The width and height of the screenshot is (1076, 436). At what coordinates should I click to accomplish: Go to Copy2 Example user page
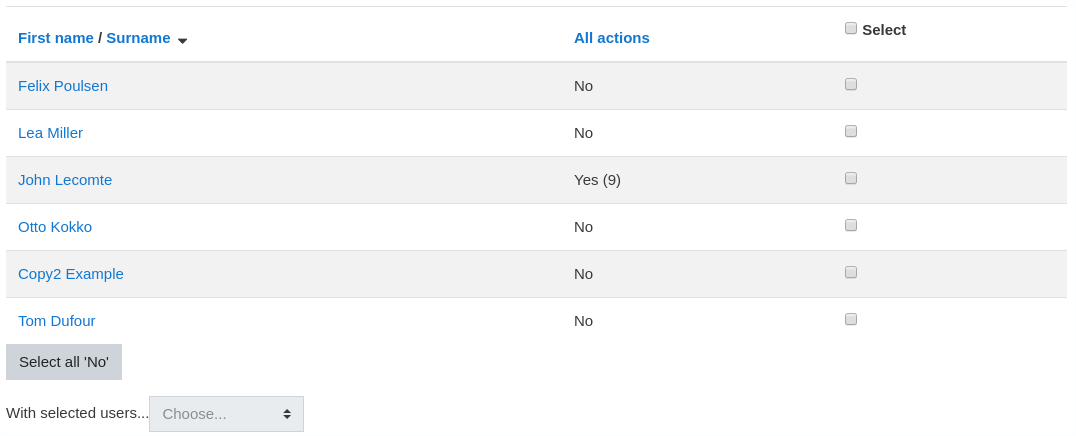point(71,274)
